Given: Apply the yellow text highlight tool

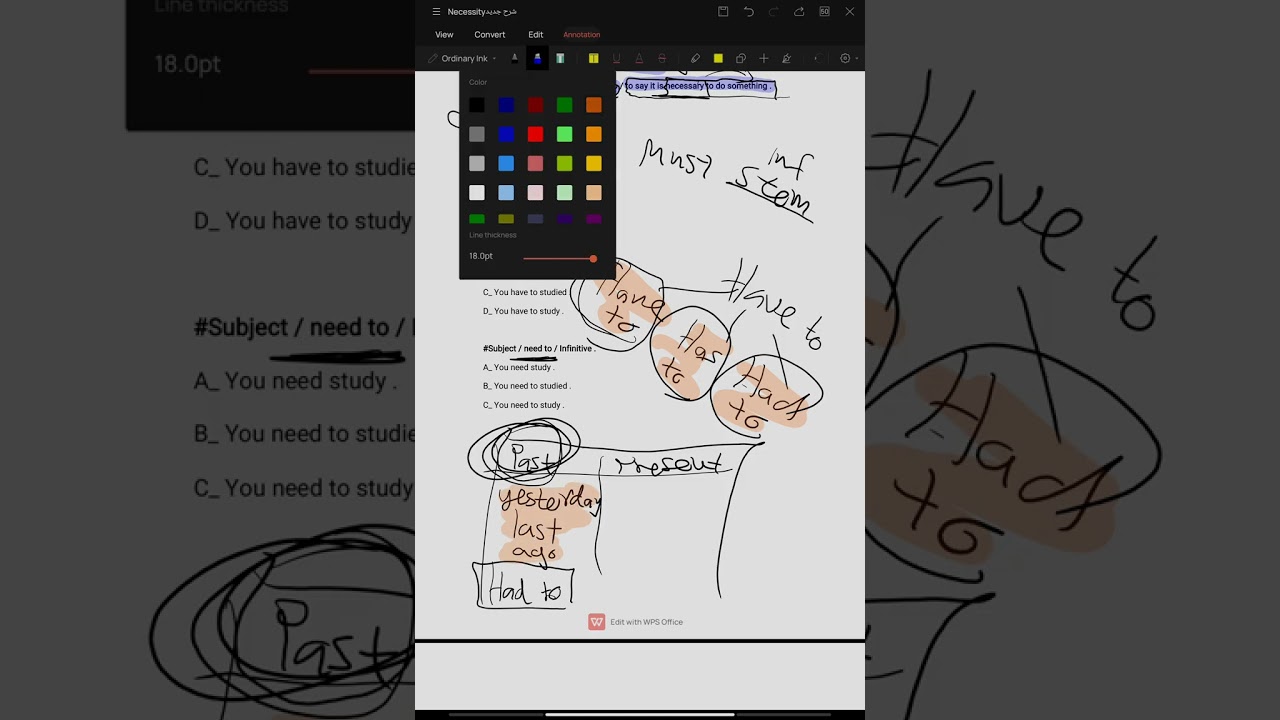Looking at the screenshot, I should [x=593, y=58].
